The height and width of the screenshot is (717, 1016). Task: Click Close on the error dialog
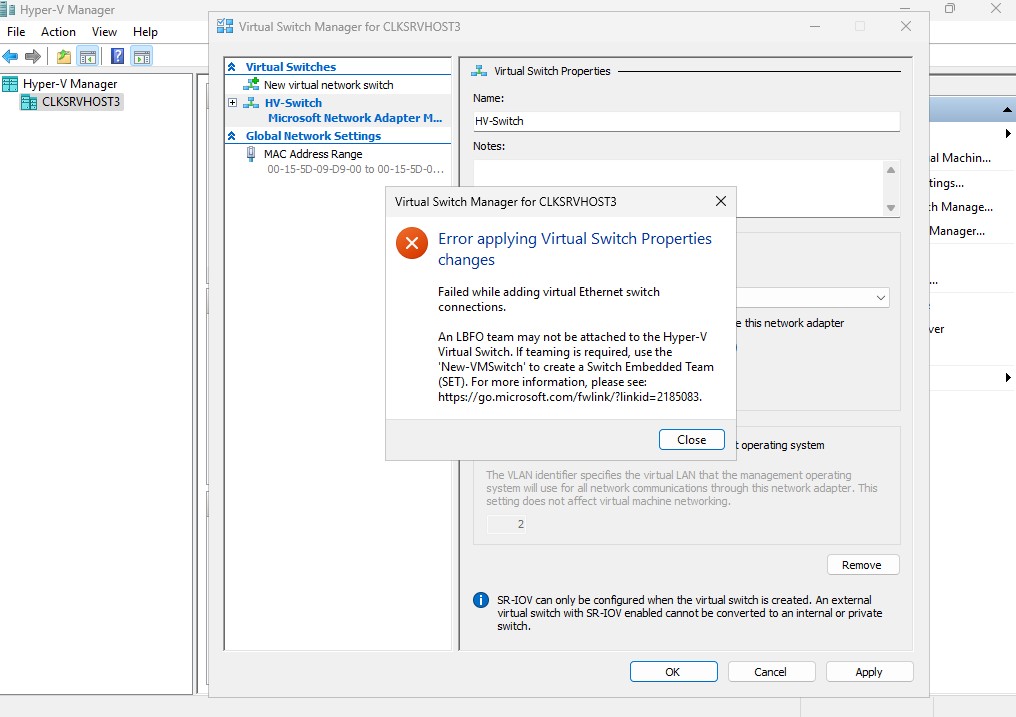coord(691,440)
